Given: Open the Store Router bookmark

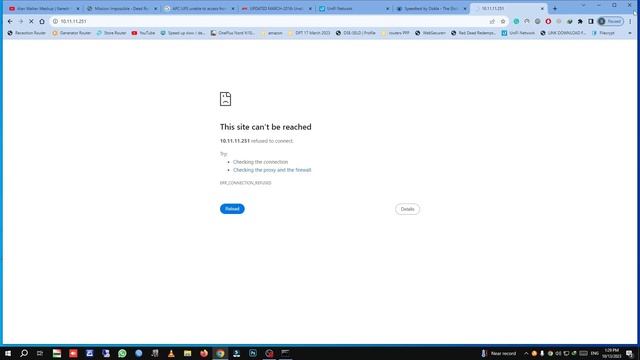Looking at the screenshot, I should [x=111, y=33].
